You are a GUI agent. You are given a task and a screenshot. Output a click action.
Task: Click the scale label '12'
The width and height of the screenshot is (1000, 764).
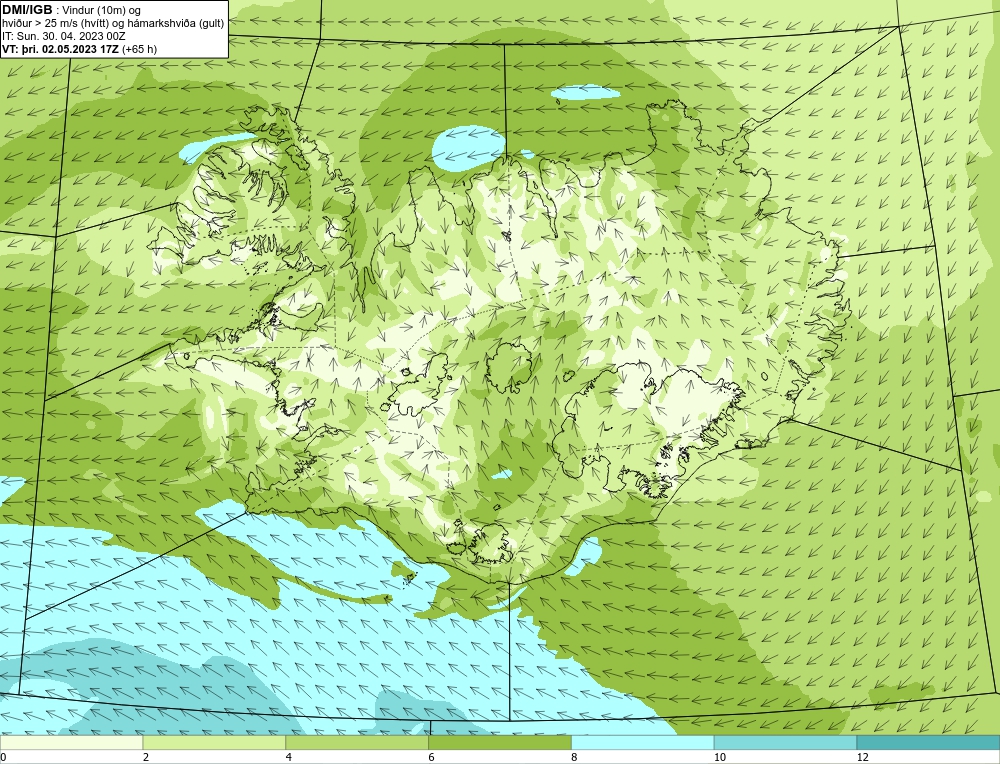click(863, 757)
